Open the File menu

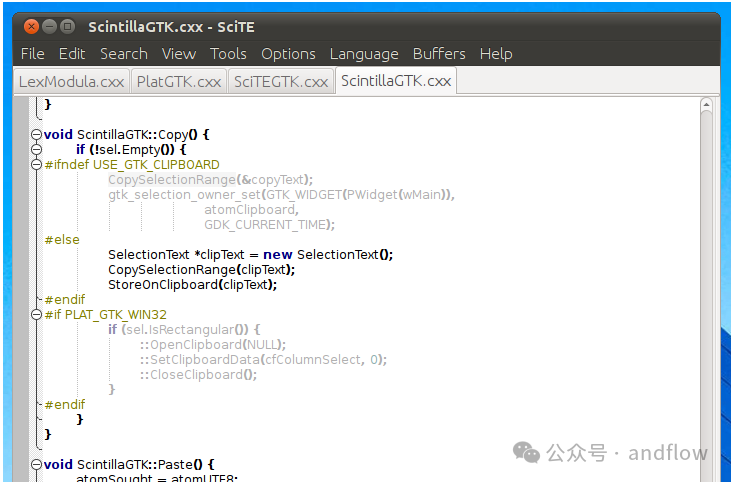33,54
